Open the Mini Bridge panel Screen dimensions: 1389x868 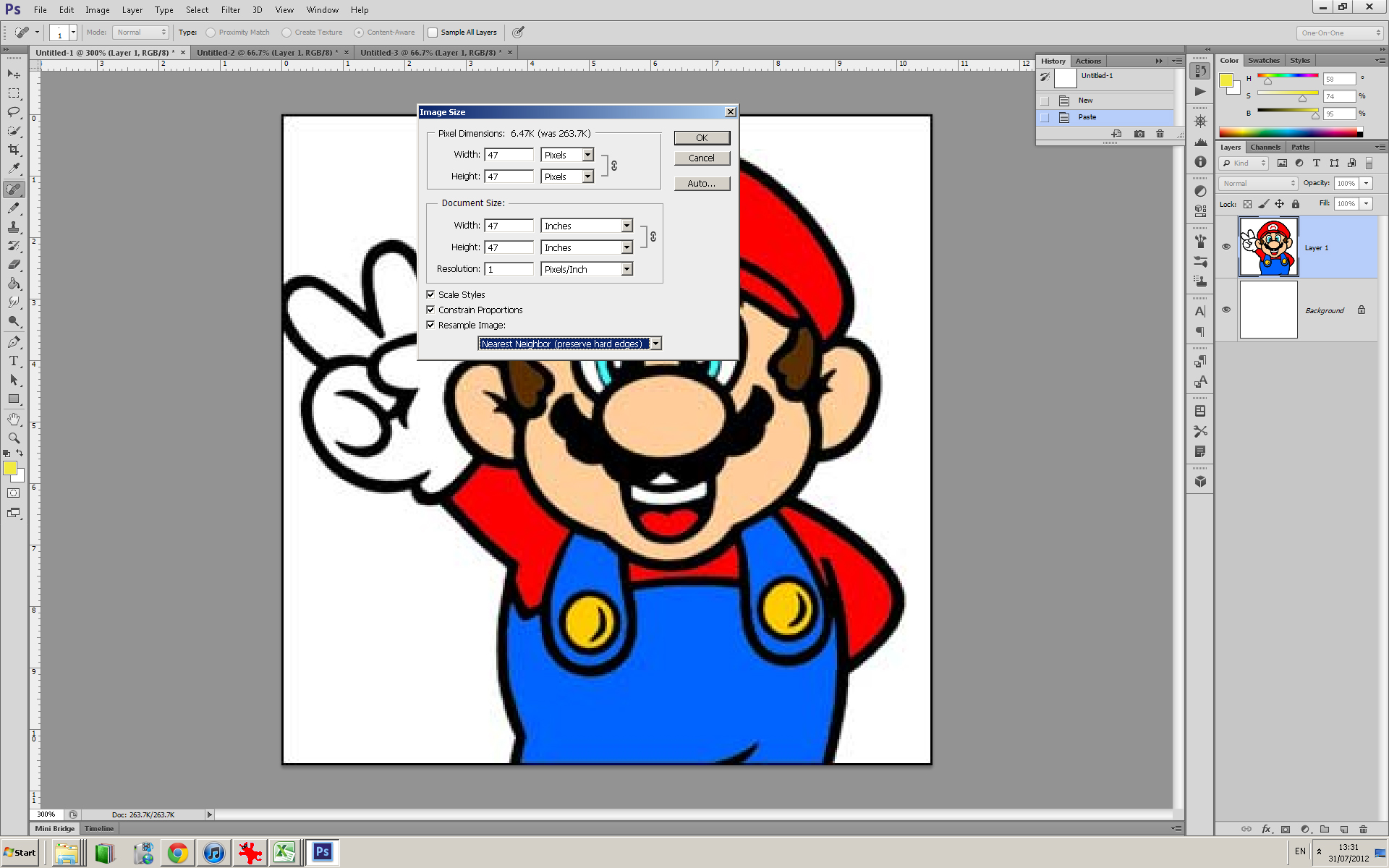[x=54, y=828]
